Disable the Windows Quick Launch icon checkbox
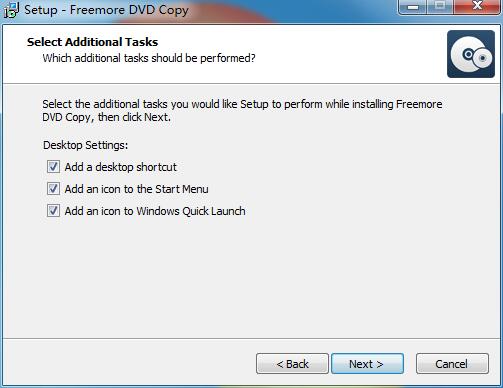 click(x=53, y=211)
